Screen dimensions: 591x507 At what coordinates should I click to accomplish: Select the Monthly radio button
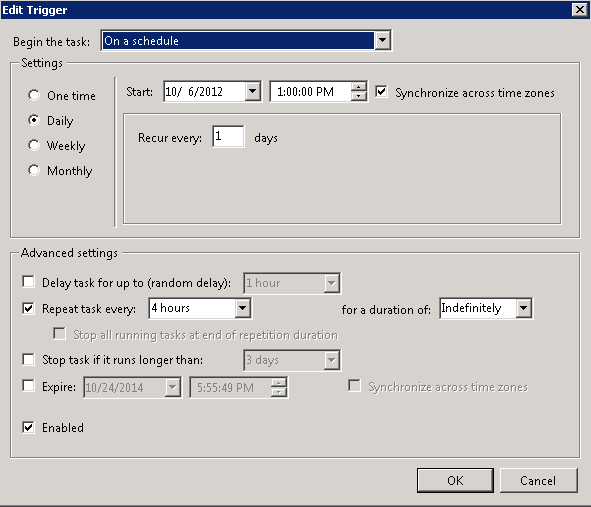(x=34, y=170)
